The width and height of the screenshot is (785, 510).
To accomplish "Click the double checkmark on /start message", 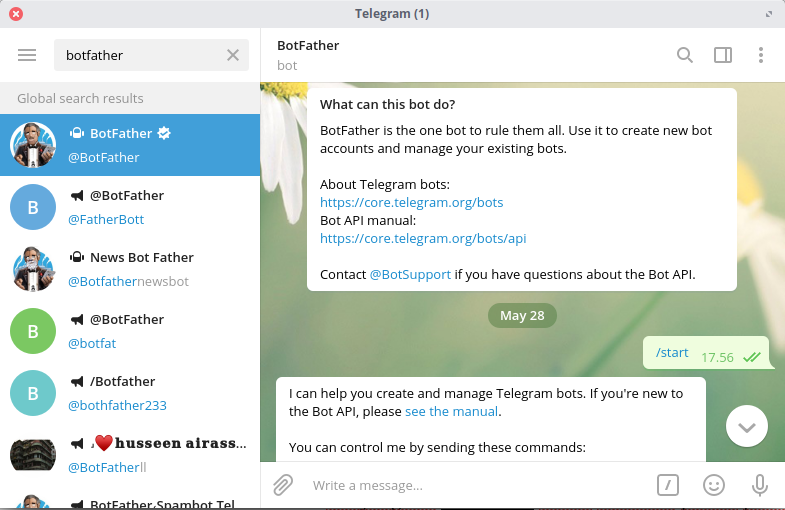I will point(752,357).
